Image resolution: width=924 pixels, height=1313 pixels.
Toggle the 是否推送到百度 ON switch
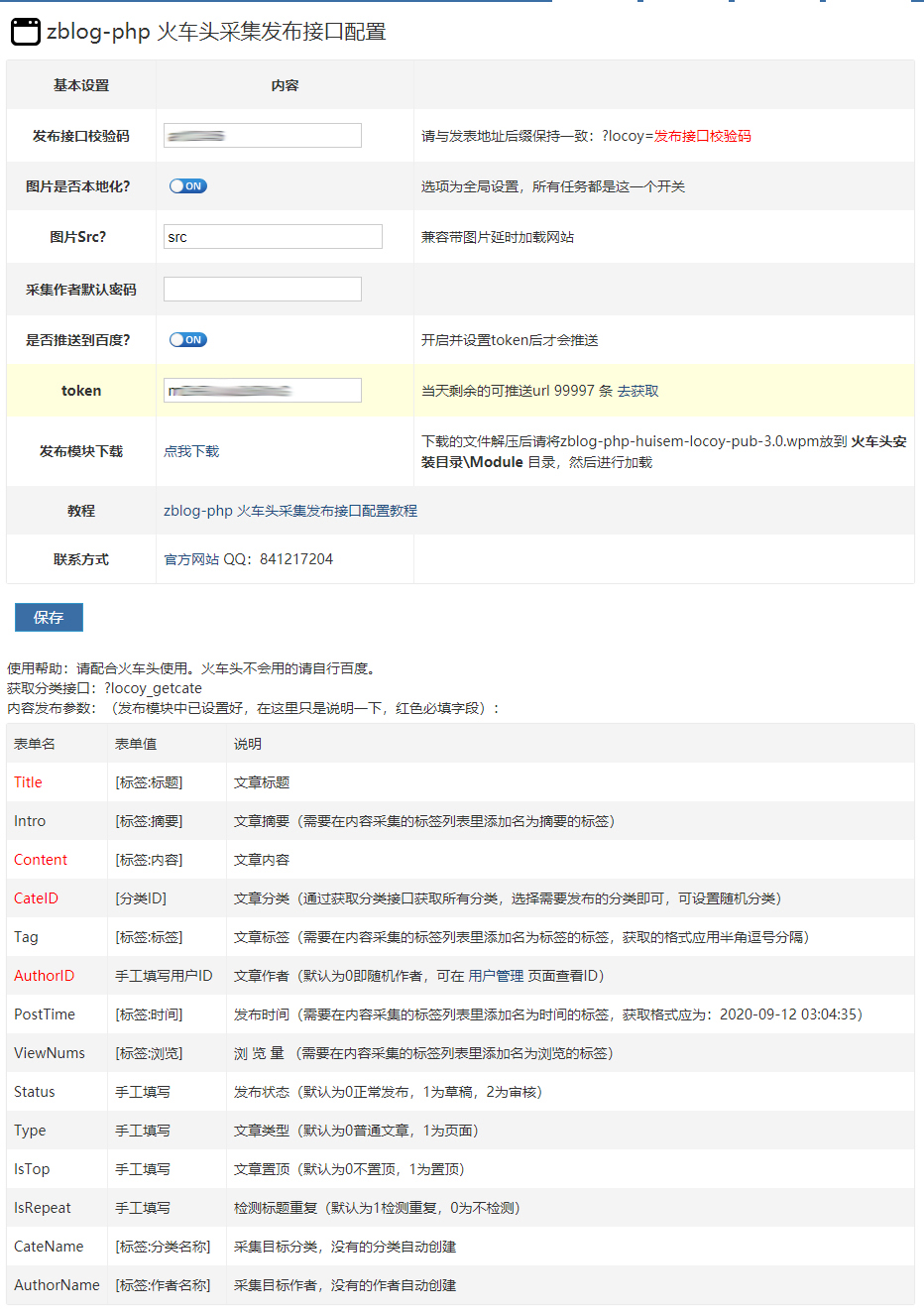(187, 339)
